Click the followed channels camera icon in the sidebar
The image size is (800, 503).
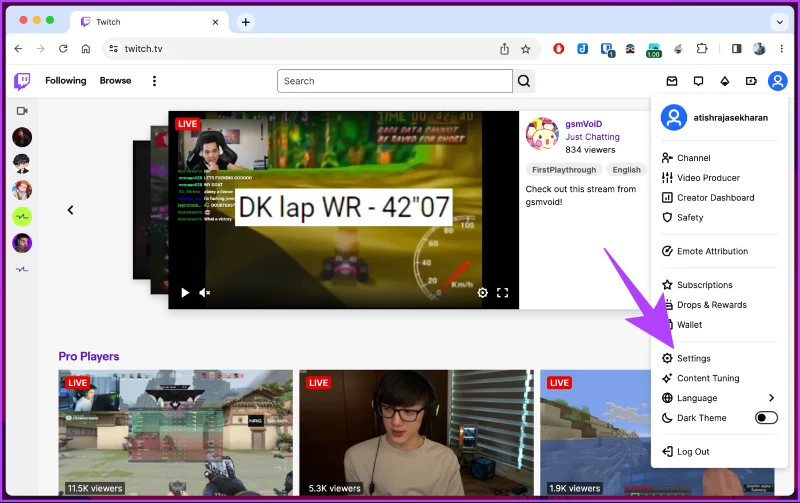click(x=22, y=111)
